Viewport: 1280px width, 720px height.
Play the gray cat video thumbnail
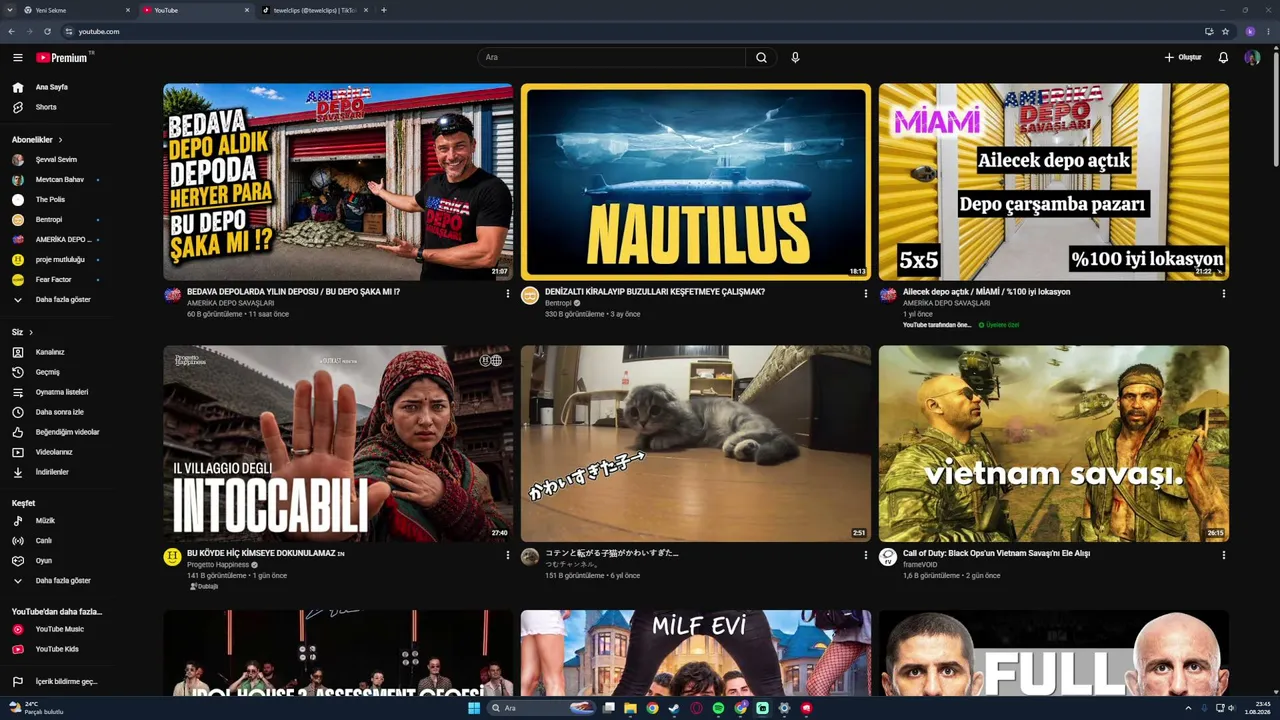696,444
